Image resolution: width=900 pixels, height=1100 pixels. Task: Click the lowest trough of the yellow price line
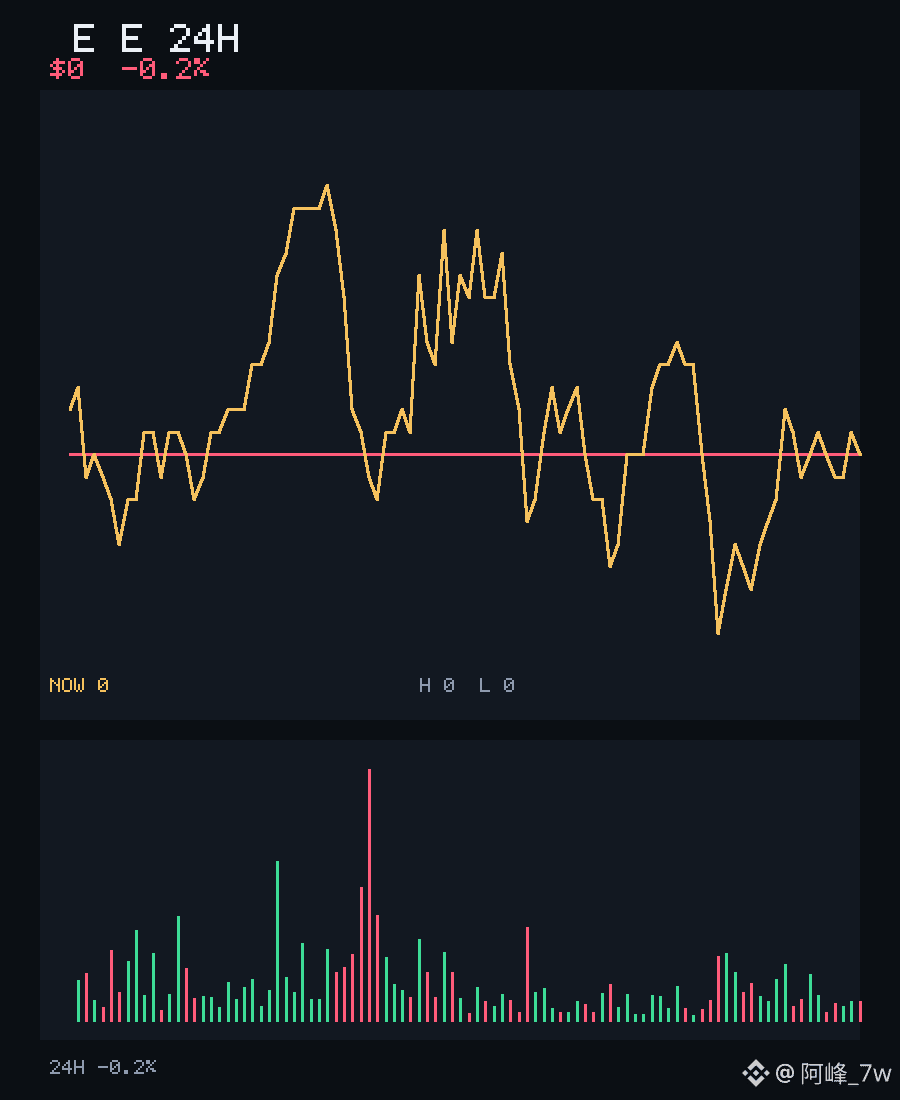(x=718, y=633)
